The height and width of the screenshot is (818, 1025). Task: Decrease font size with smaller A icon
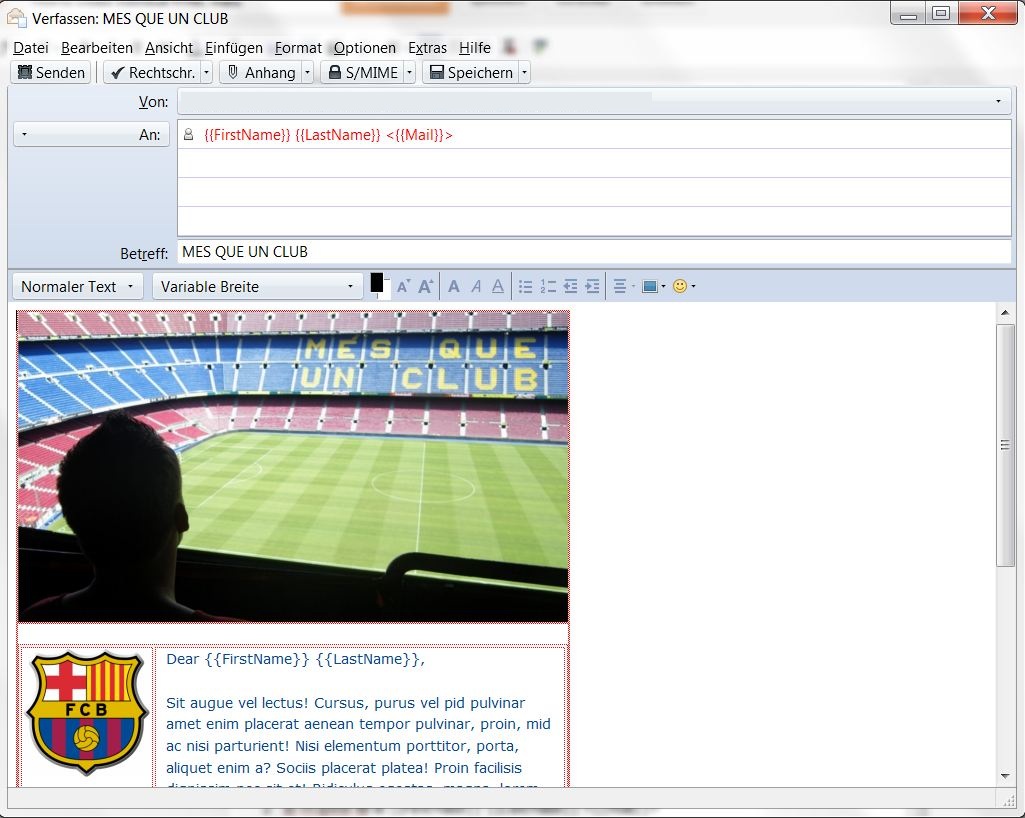click(403, 286)
